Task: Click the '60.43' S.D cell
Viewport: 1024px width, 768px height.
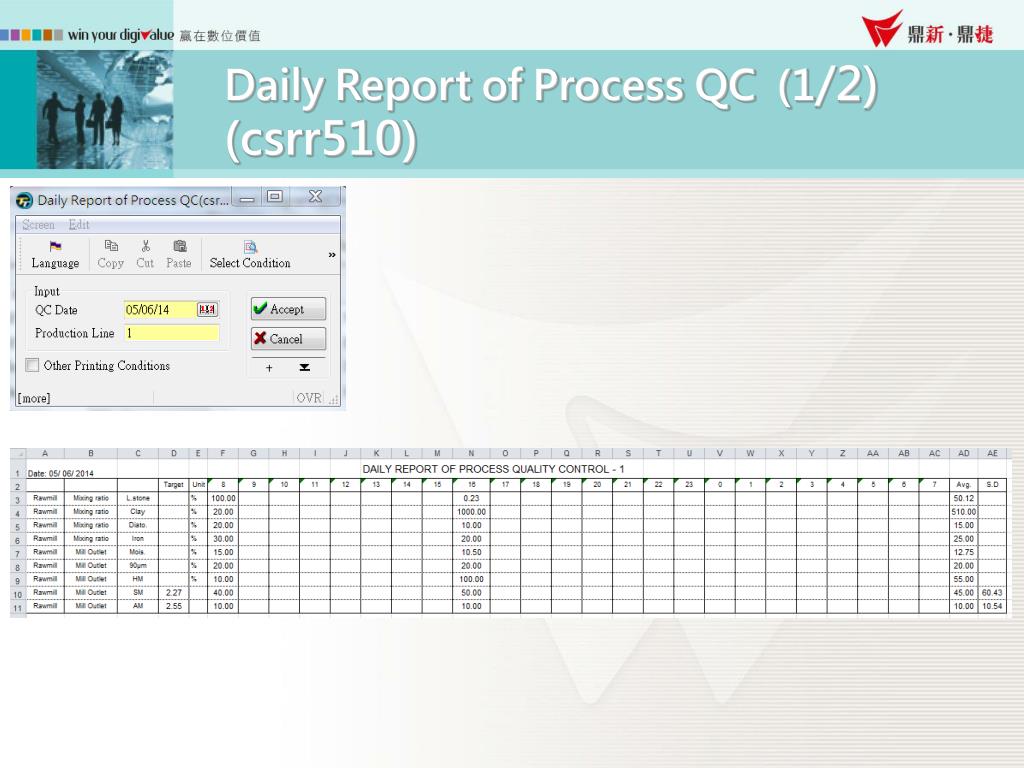Action: (992, 593)
